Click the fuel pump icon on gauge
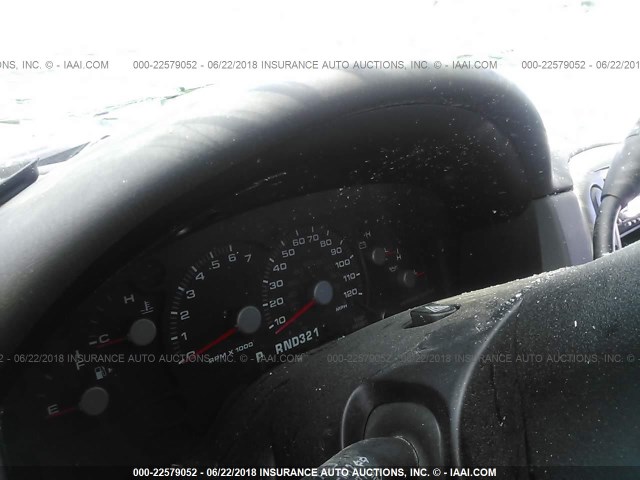Screen dimensions: 640x480 tap(99, 373)
